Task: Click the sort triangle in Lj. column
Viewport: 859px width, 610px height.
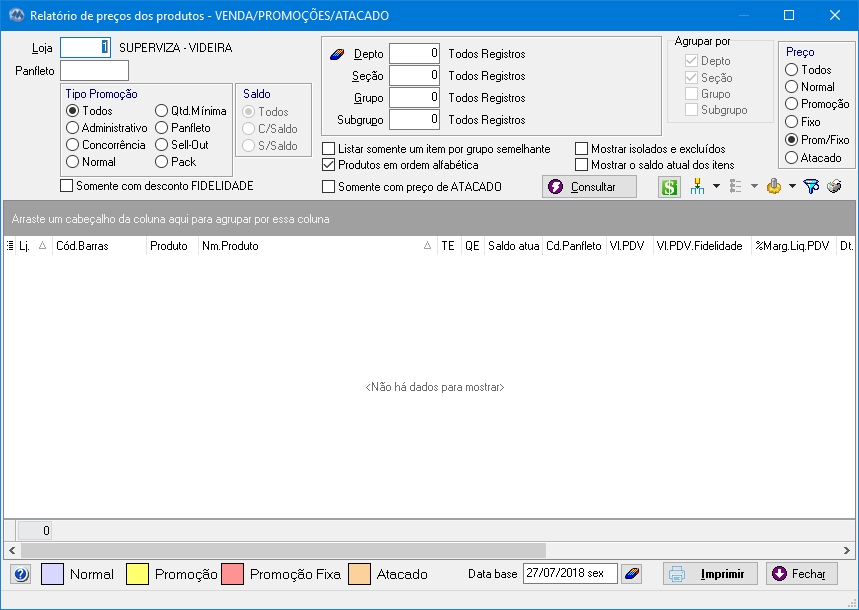Action: coord(42,246)
